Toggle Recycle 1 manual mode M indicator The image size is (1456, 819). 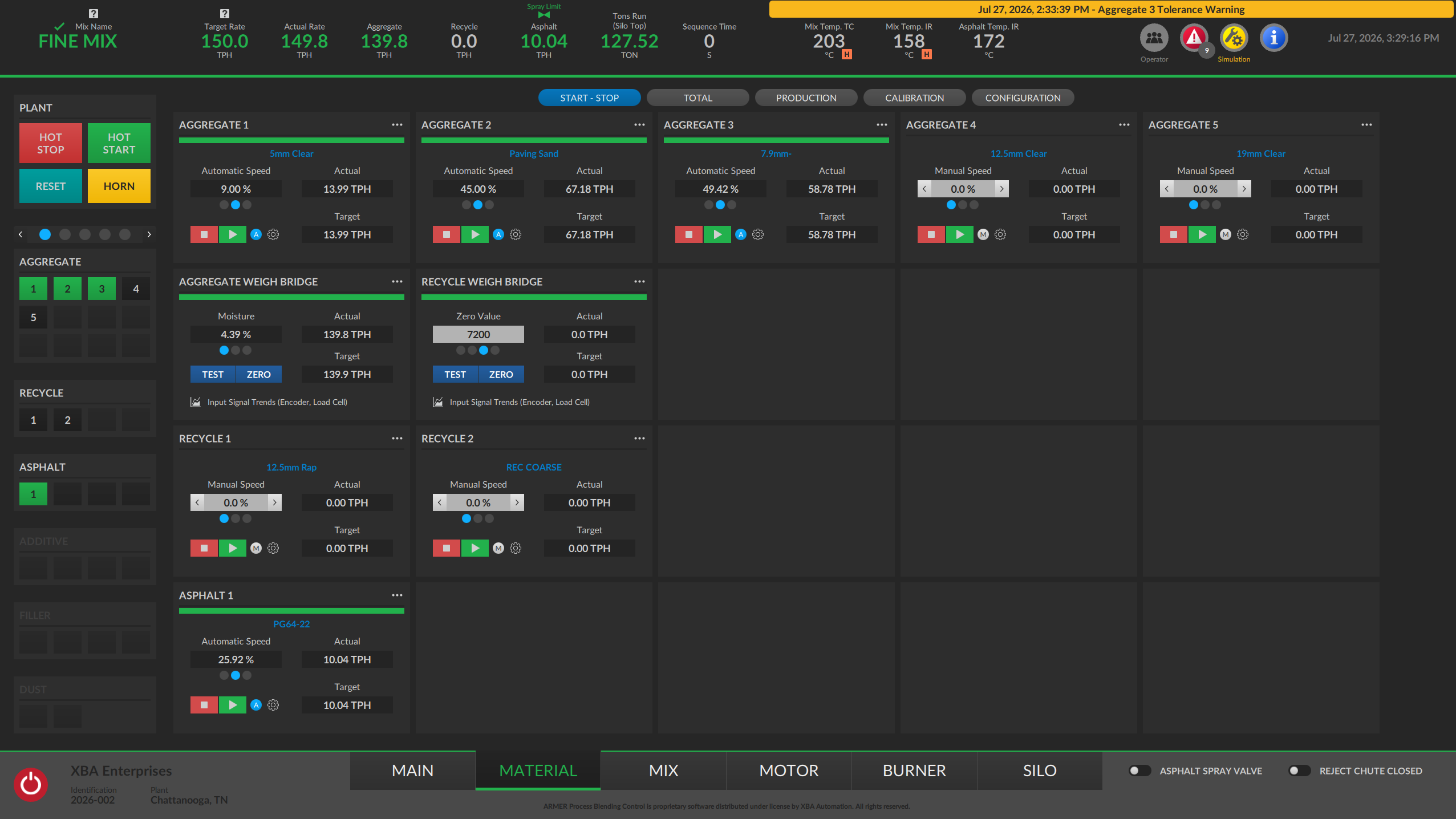[x=256, y=548]
